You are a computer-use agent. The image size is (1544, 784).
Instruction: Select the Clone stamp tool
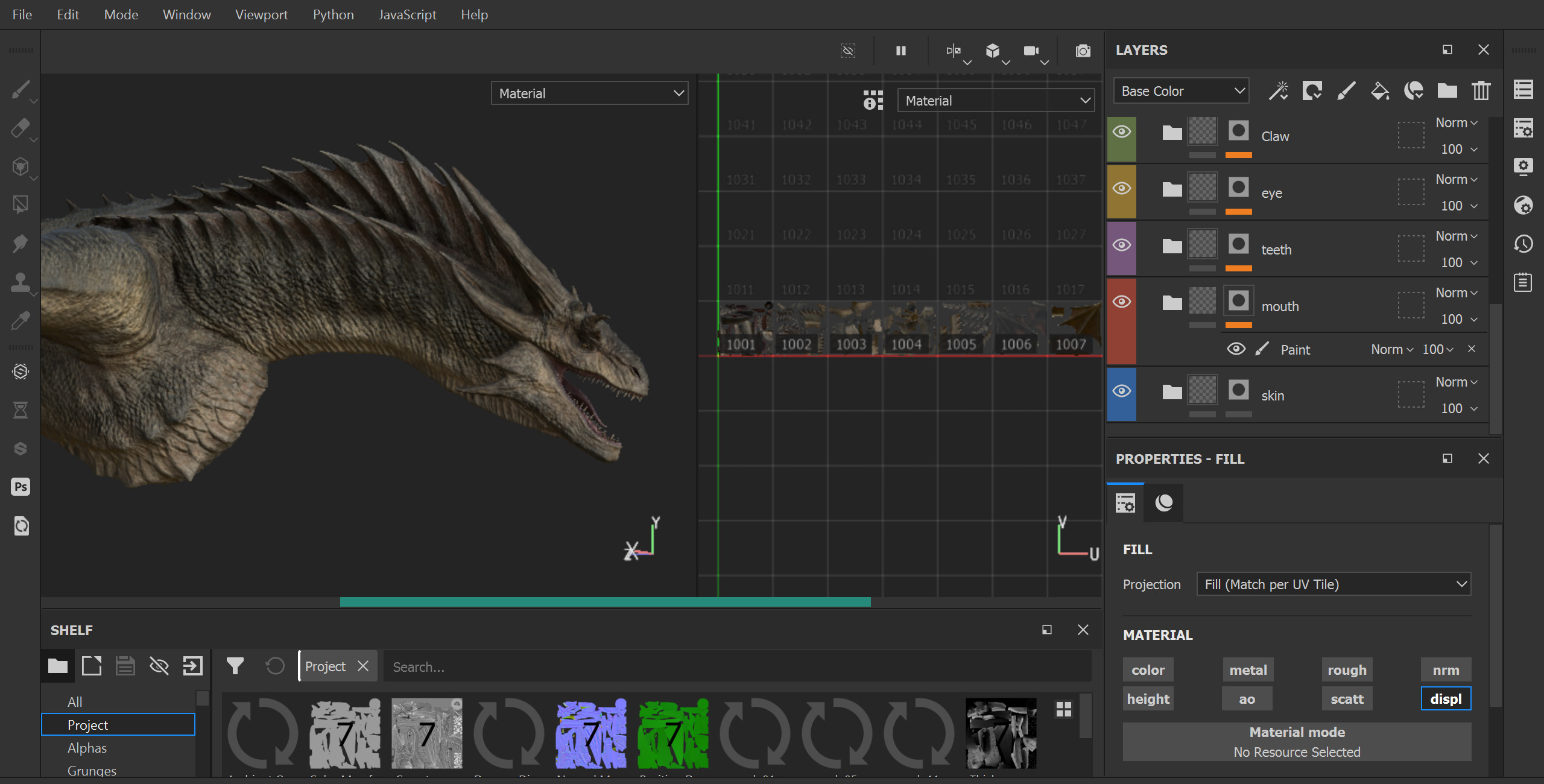(20, 282)
